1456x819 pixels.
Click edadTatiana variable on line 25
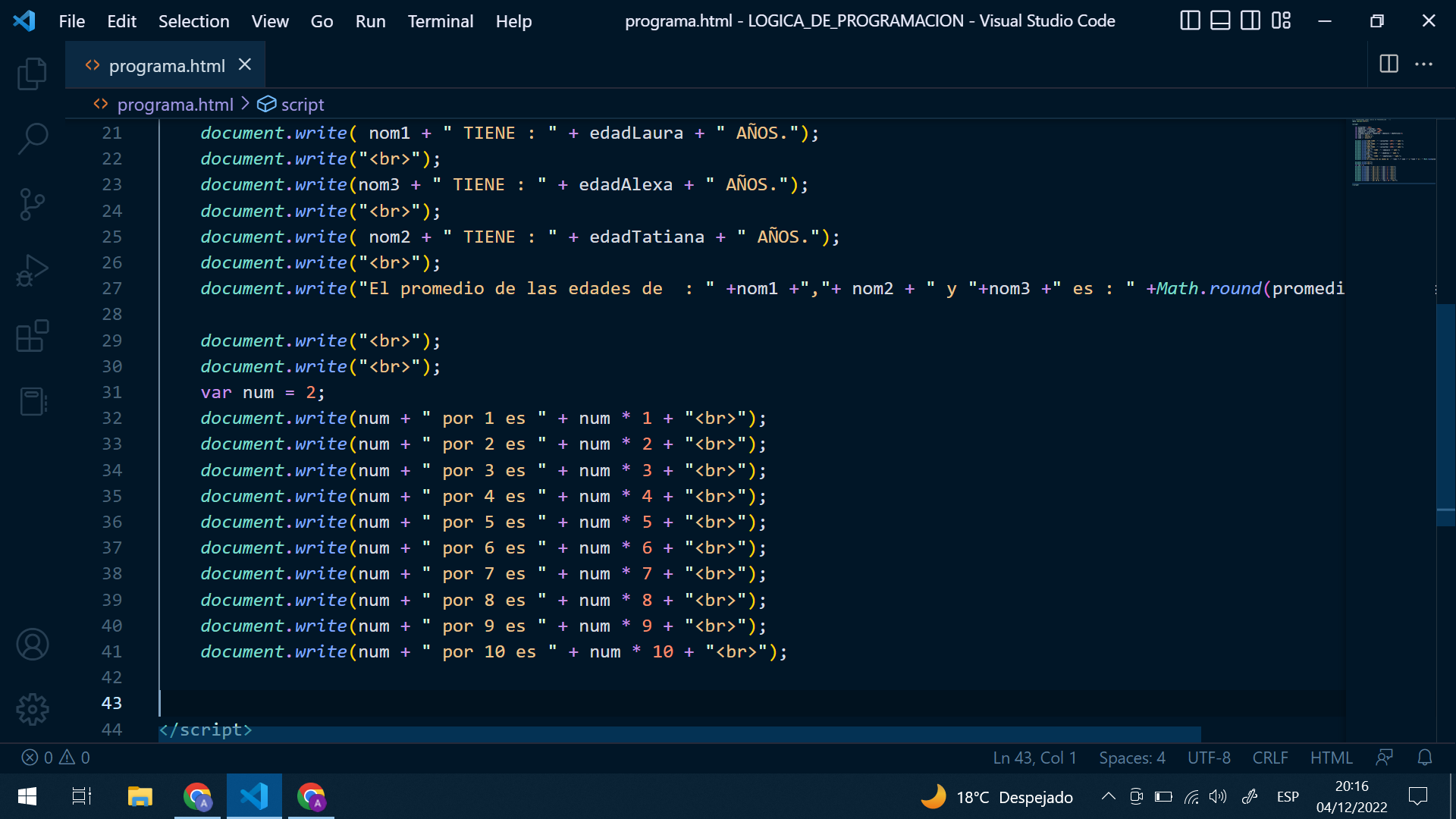pos(647,237)
